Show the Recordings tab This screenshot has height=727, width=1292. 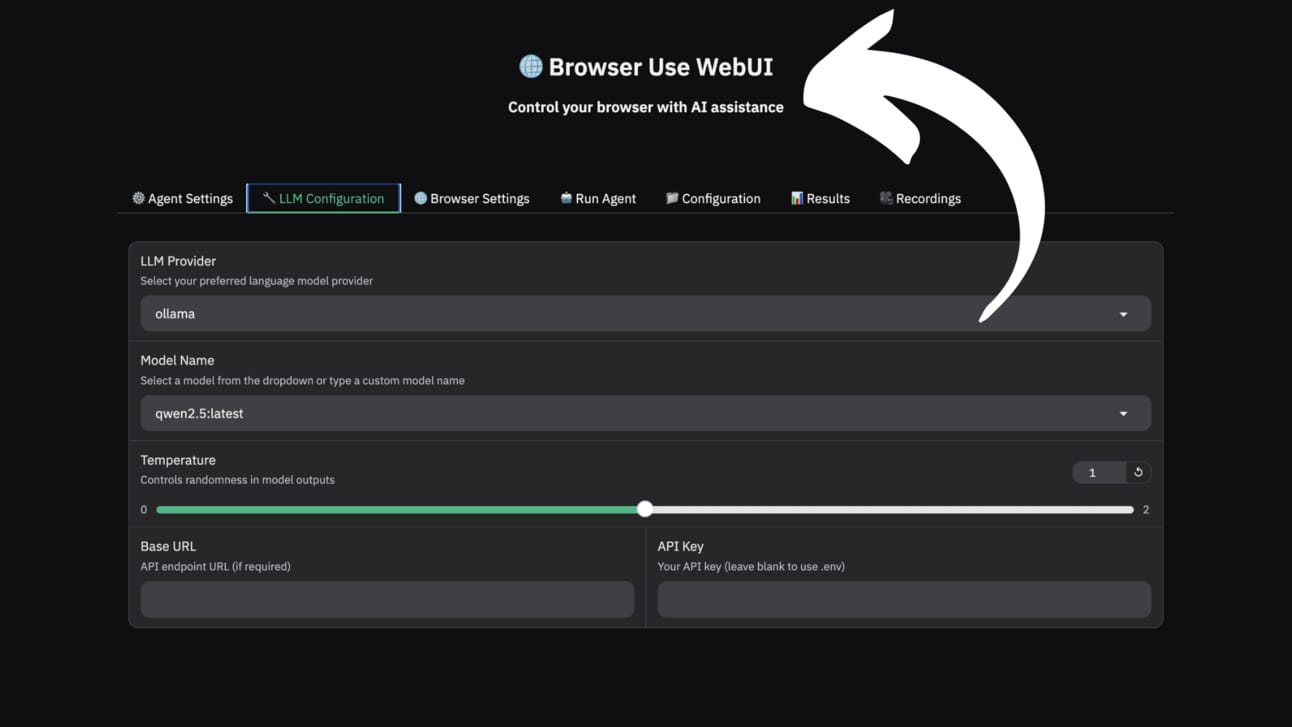[920, 198]
